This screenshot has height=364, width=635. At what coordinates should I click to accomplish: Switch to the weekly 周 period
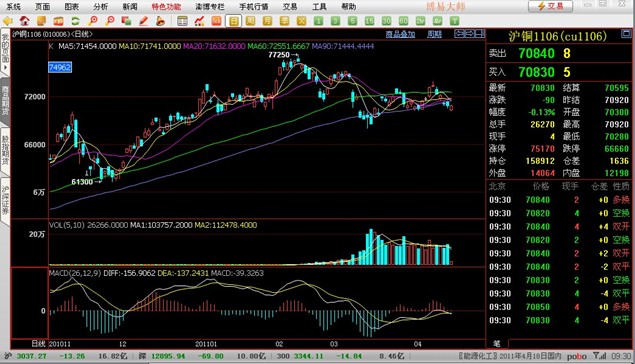(251, 21)
